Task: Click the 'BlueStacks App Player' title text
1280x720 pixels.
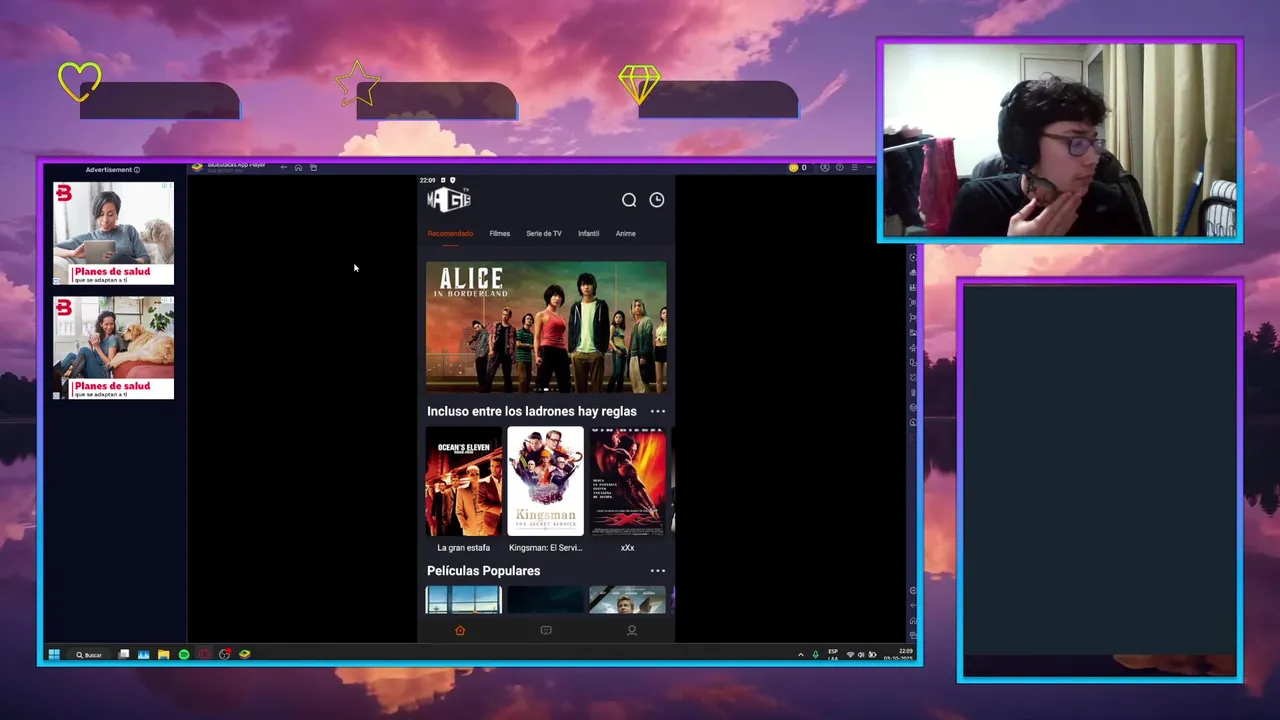Action: coord(236,165)
